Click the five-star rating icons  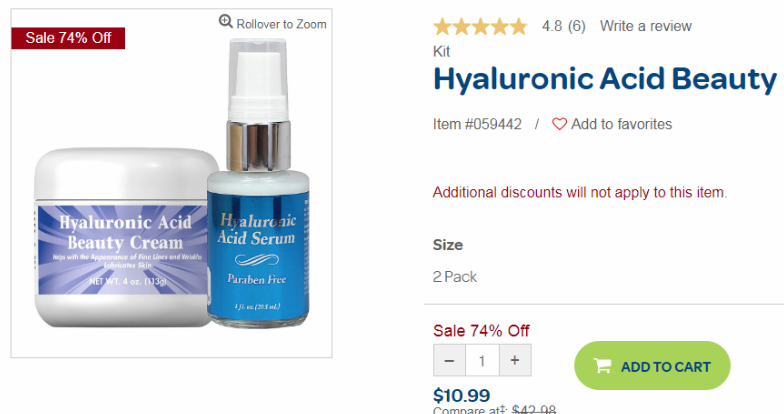480,26
